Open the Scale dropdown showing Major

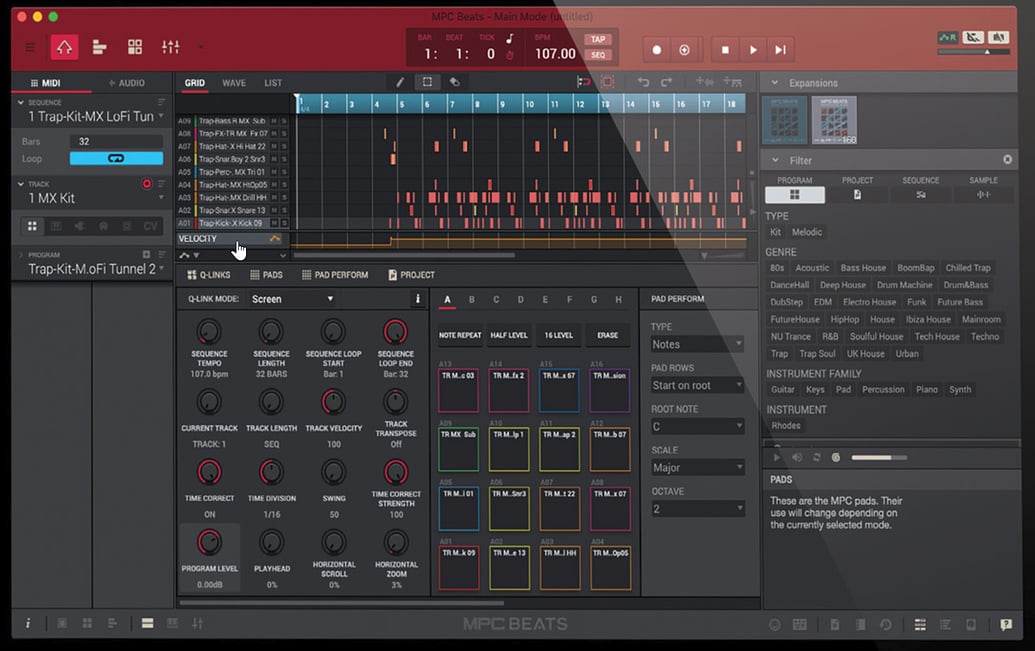[x=696, y=467]
